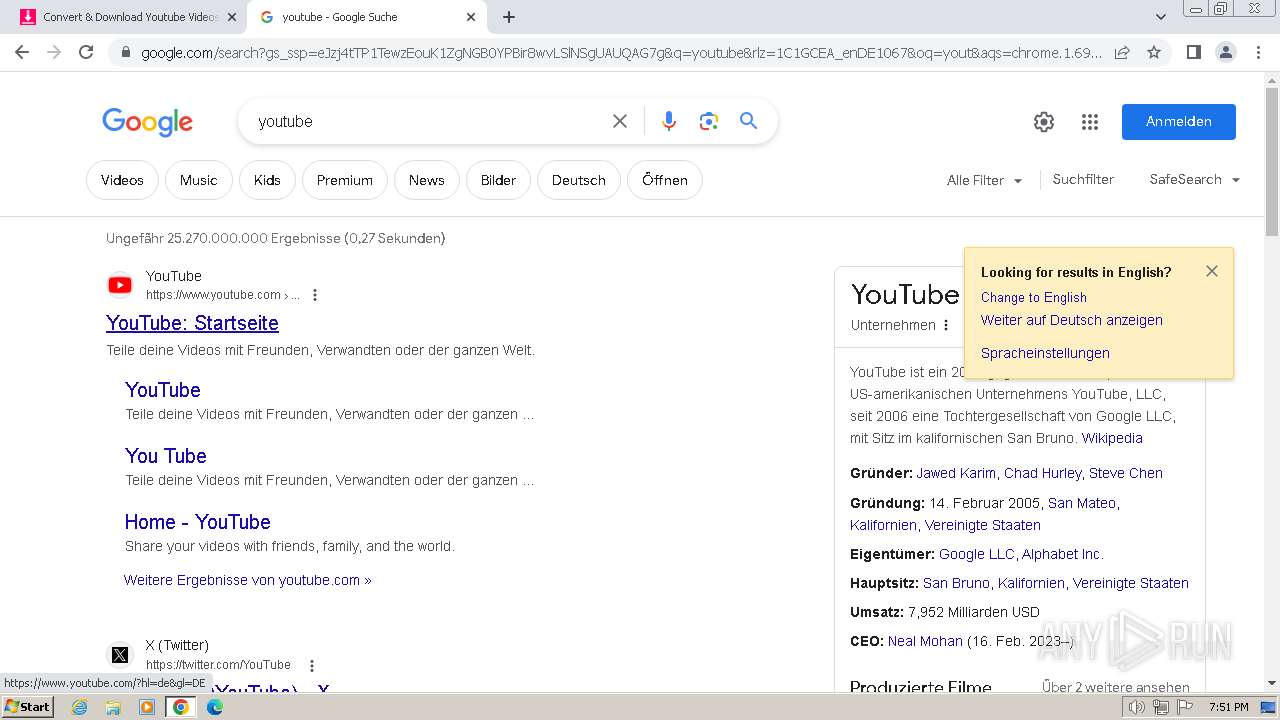Close the youtube - Google Suche tab
This screenshot has width=1280, height=720.
(x=471, y=17)
